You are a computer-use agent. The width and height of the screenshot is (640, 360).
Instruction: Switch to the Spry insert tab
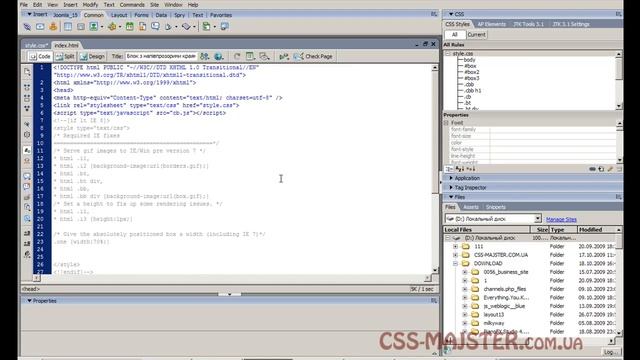180,15
